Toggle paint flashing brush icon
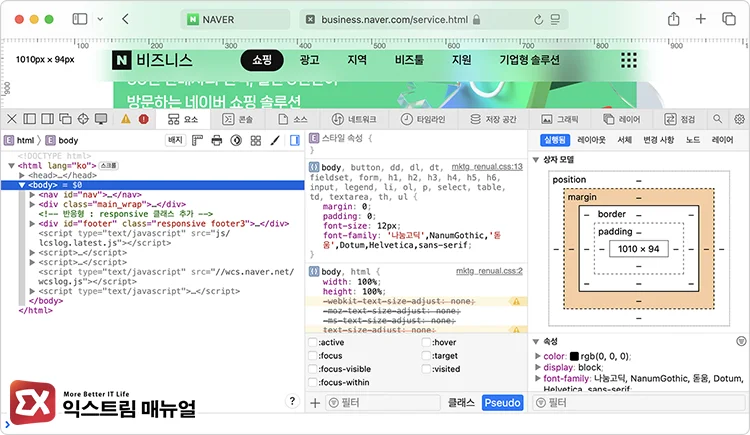Screen dimensions: 750x435 coord(275,140)
